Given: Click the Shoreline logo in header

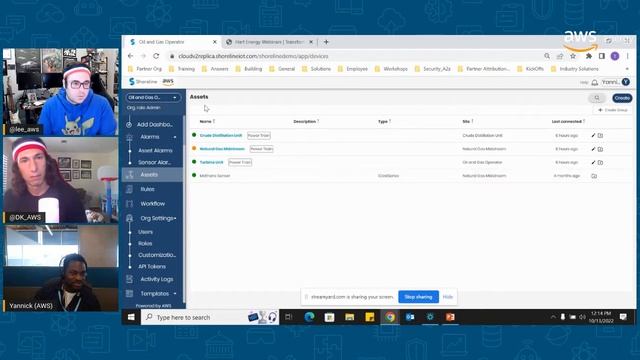Looking at the screenshot, I should [x=143, y=82].
